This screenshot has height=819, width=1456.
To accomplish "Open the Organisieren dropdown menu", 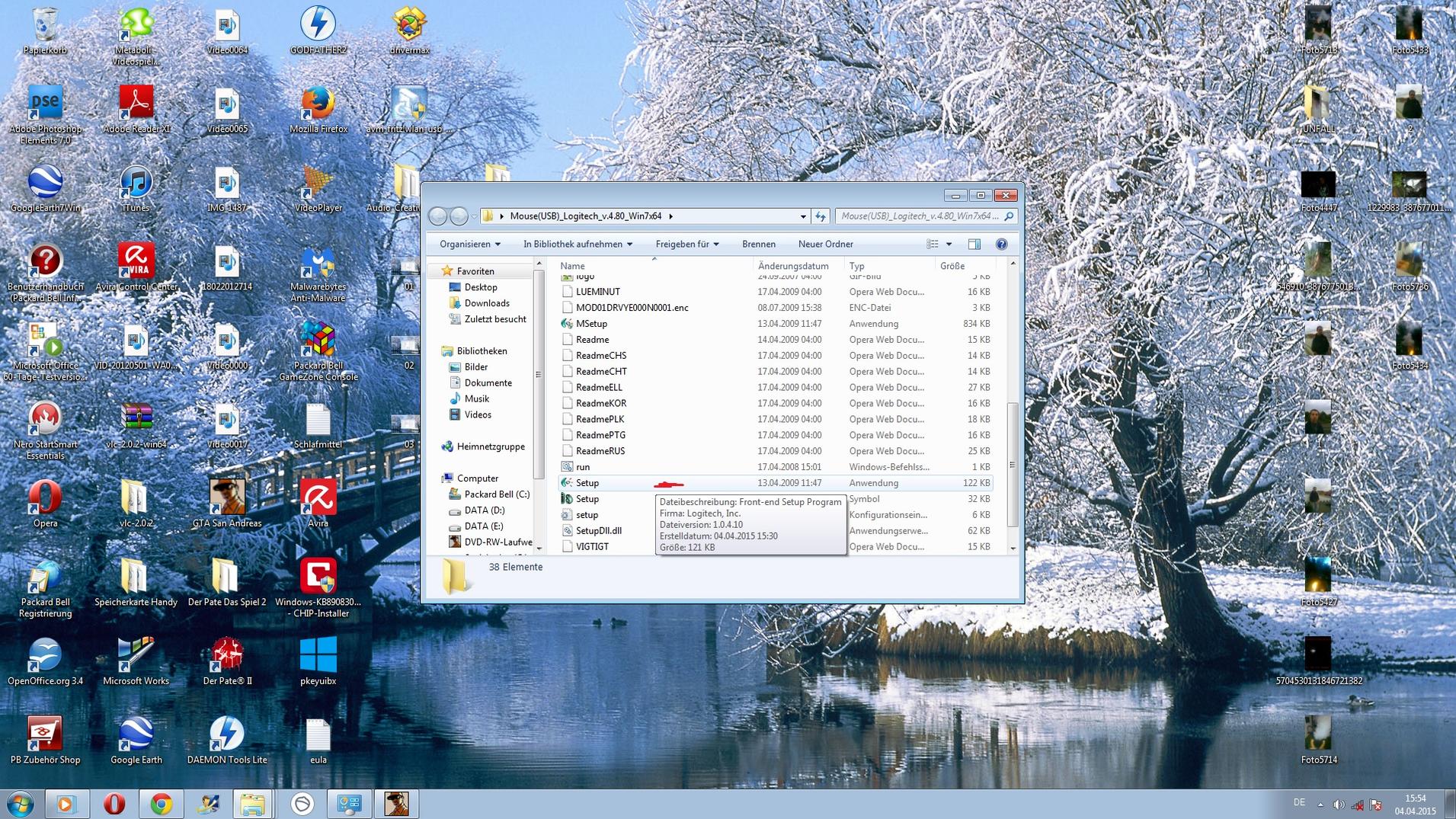I will [x=469, y=244].
